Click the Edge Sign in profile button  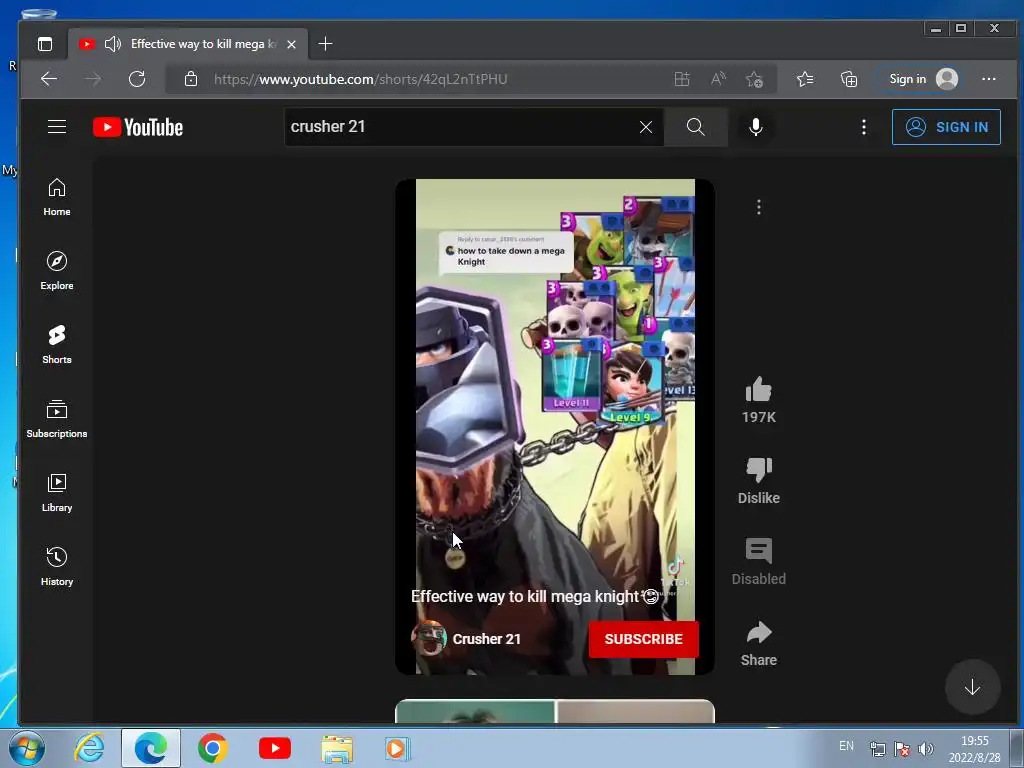(x=923, y=79)
